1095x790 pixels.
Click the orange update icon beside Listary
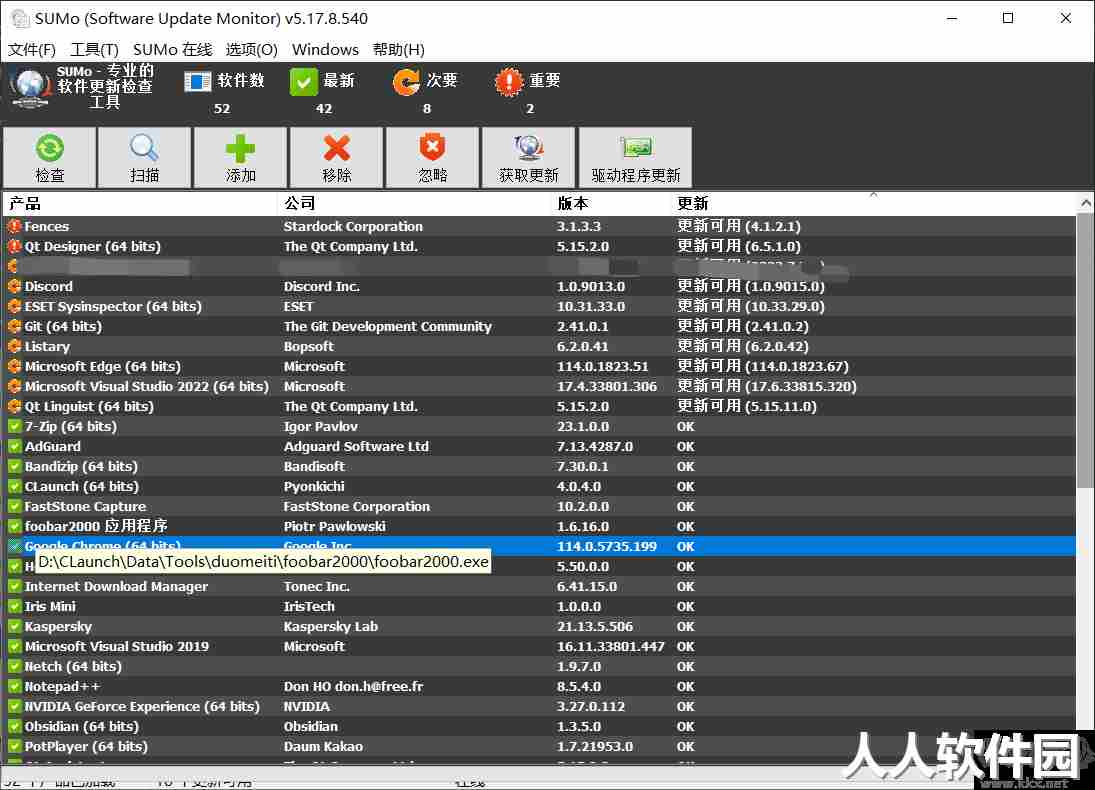pyautogui.click(x=14, y=346)
